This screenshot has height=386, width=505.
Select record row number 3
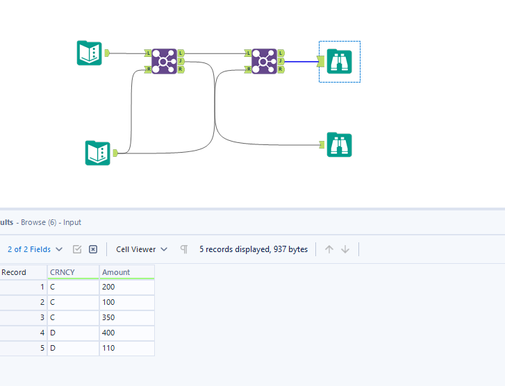coord(23,317)
